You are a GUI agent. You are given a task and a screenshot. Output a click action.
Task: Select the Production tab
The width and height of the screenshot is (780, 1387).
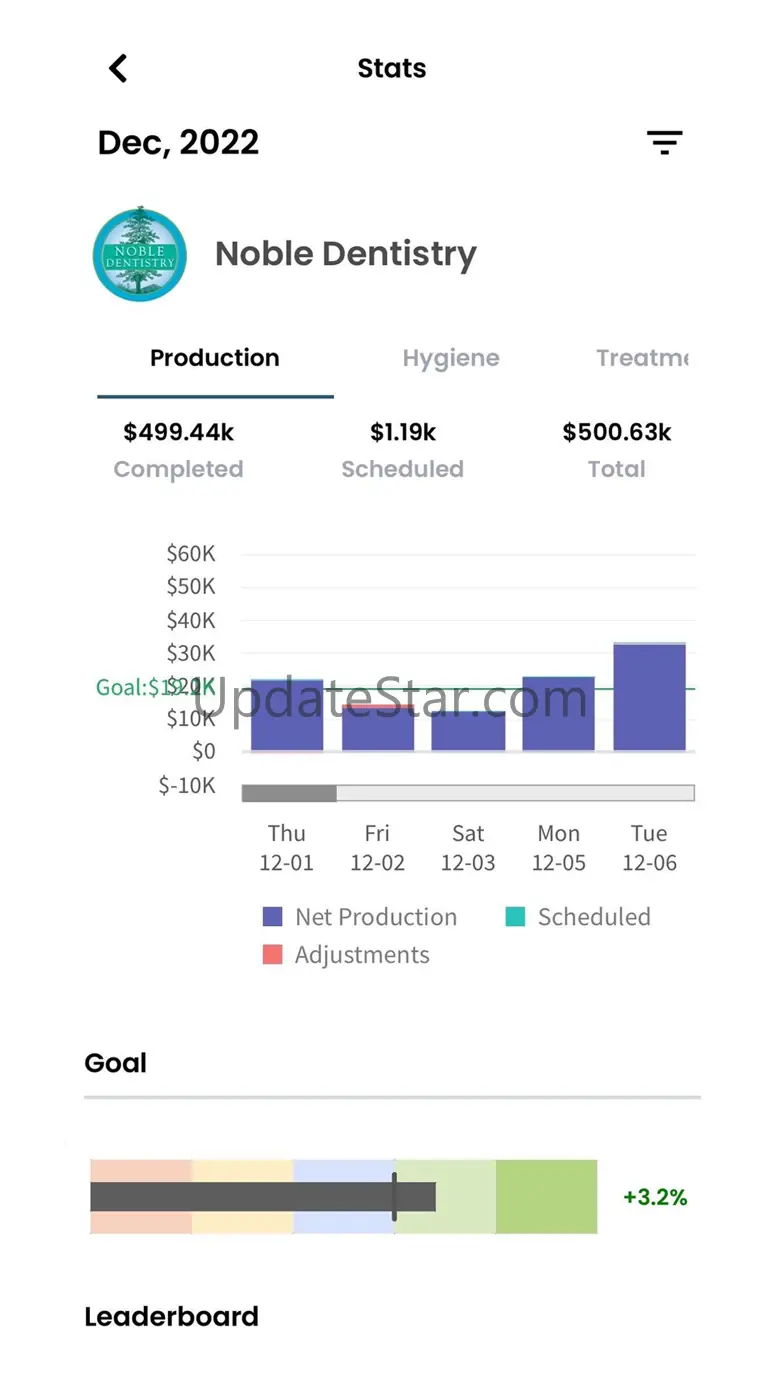[x=215, y=358]
